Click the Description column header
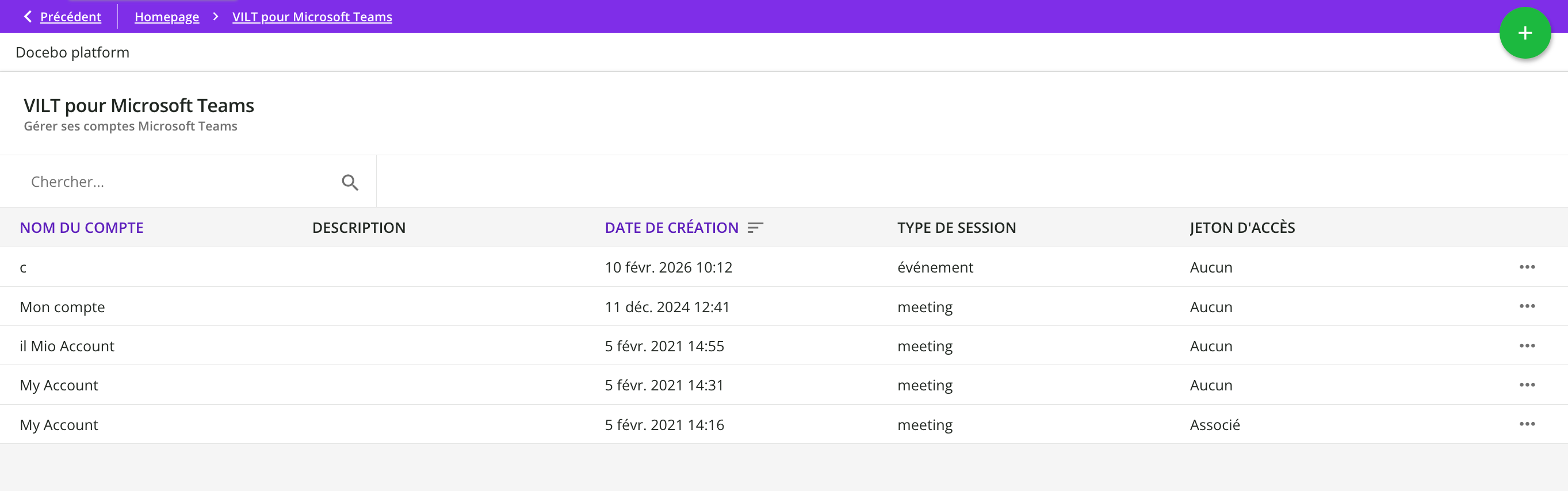 click(x=358, y=228)
